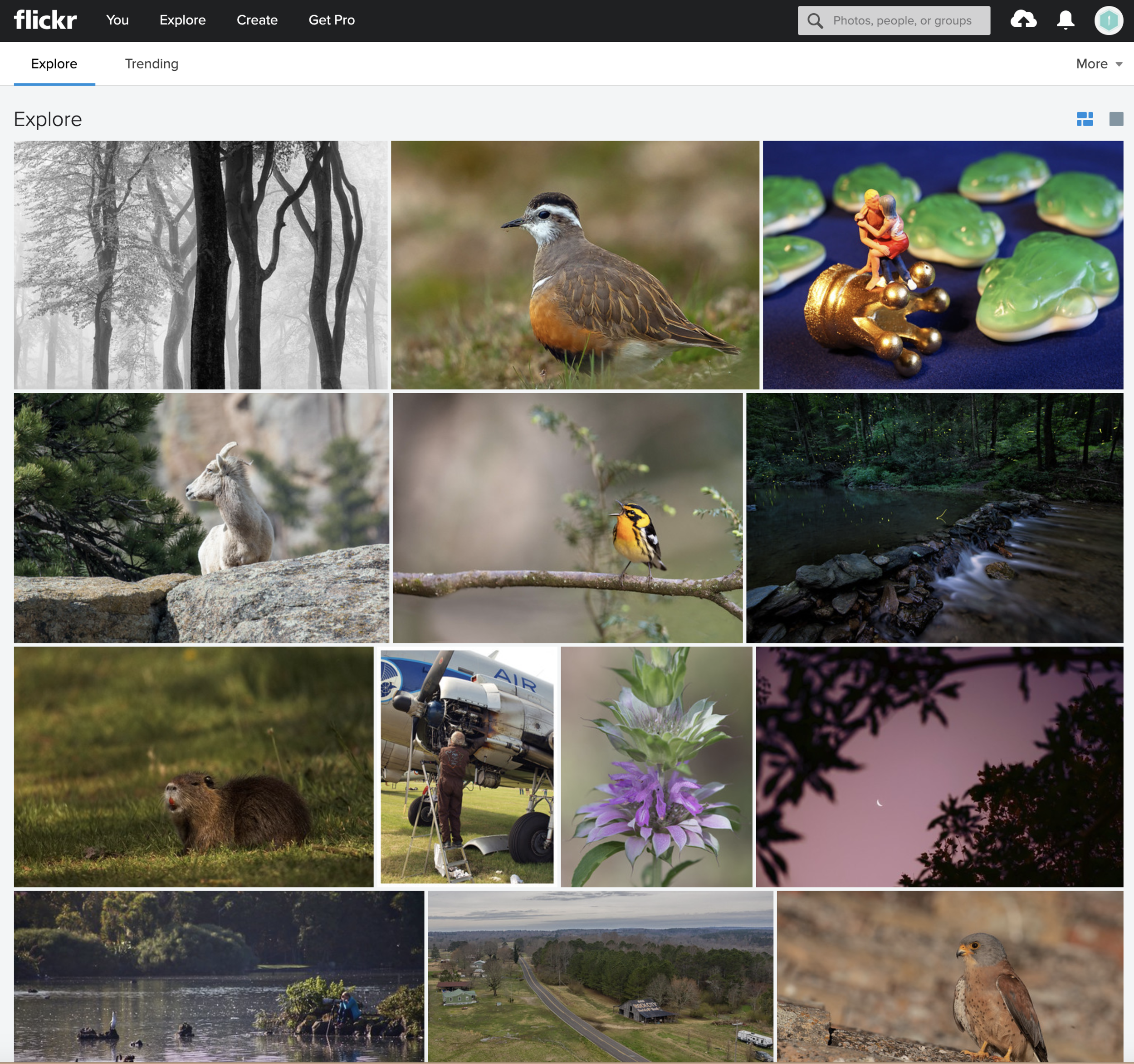Viewport: 1134px width, 1064px height.
Task: Click the search magnifier icon
Action: 815,21
